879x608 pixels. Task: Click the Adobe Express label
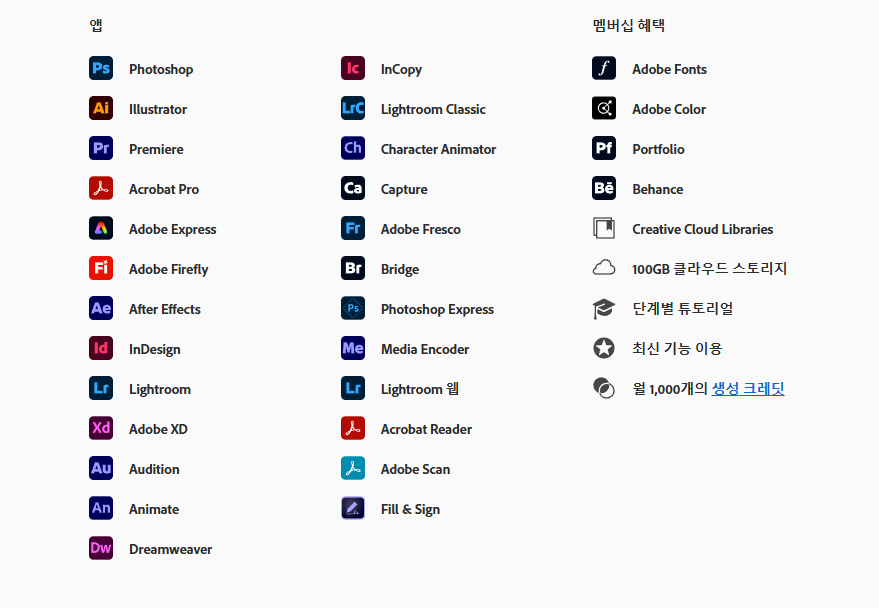tap(173, 229)
